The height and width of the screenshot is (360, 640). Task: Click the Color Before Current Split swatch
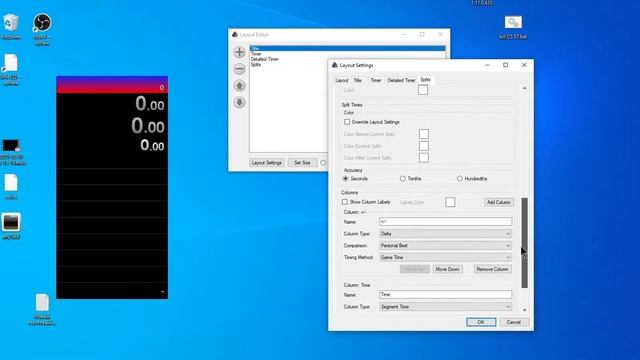coord(424,134)
